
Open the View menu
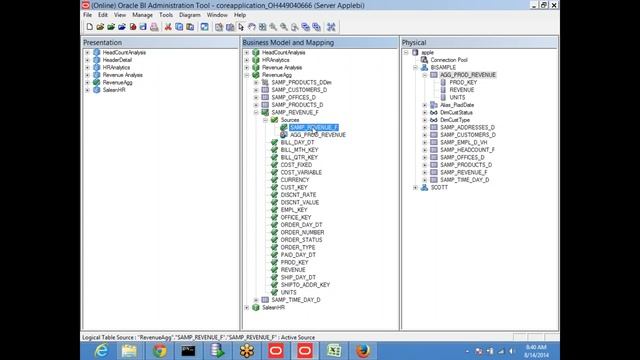click(x=120, y=15)
